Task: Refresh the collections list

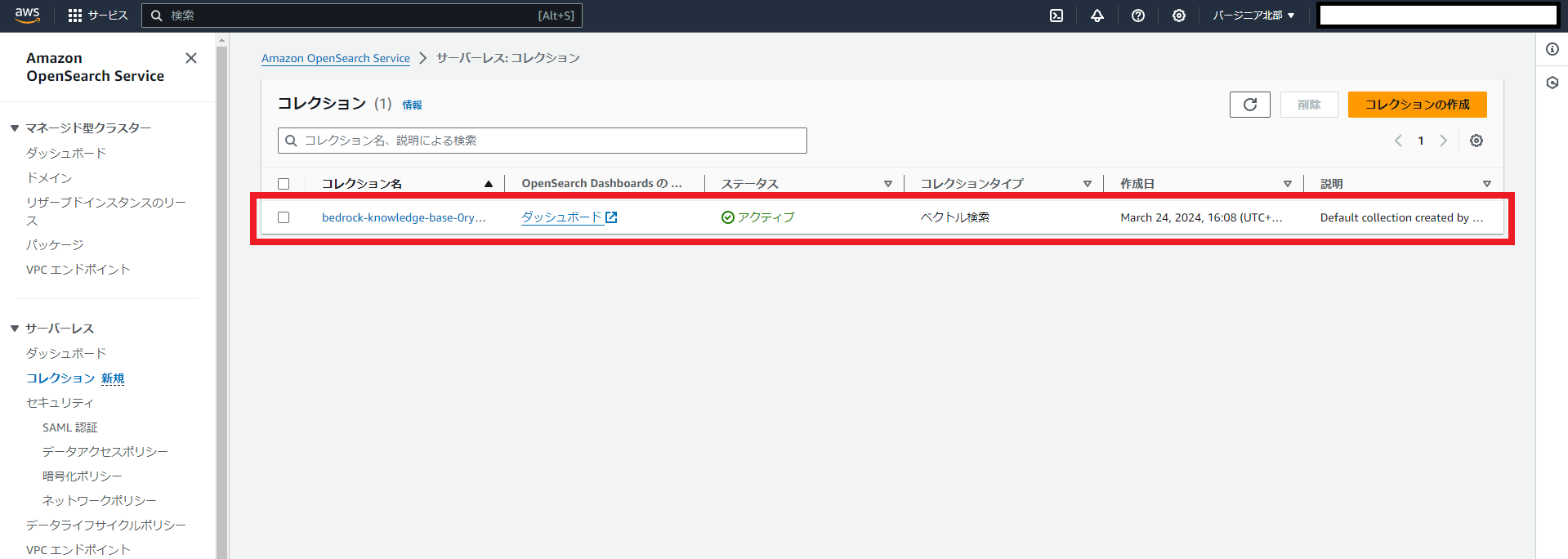Action: click(1250, 105)
